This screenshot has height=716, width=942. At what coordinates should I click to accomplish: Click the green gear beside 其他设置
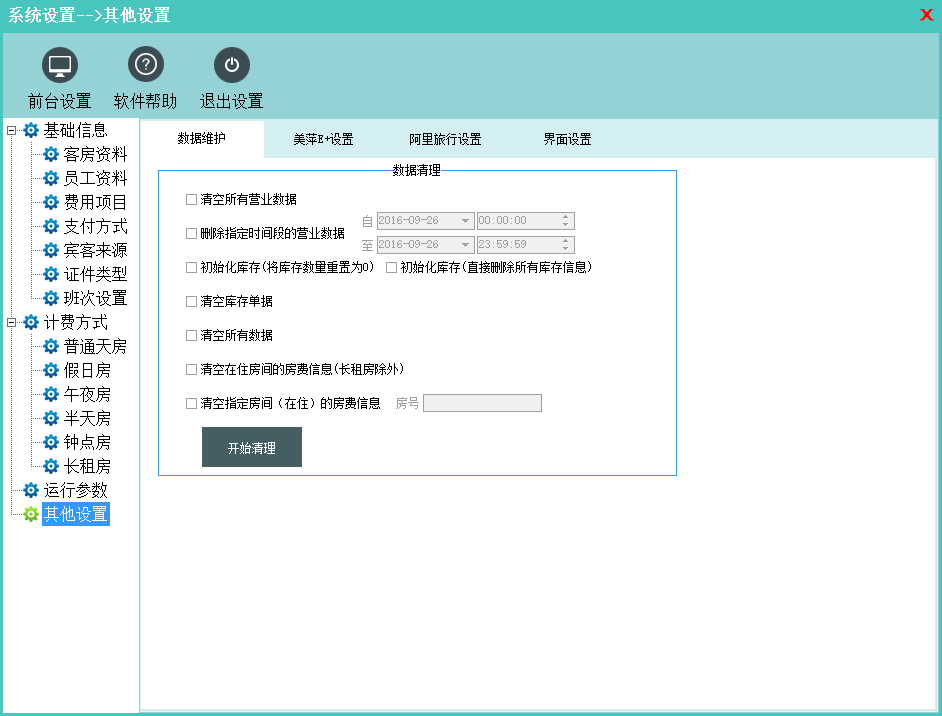point(31,514)
